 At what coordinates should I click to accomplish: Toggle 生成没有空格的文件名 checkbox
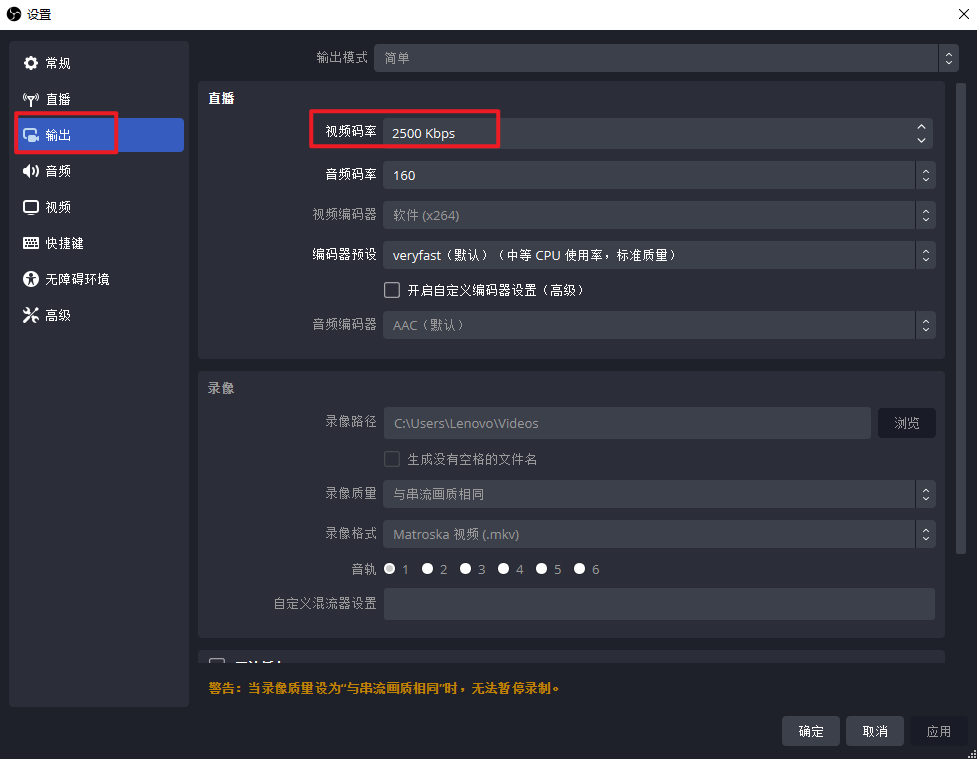392,459
